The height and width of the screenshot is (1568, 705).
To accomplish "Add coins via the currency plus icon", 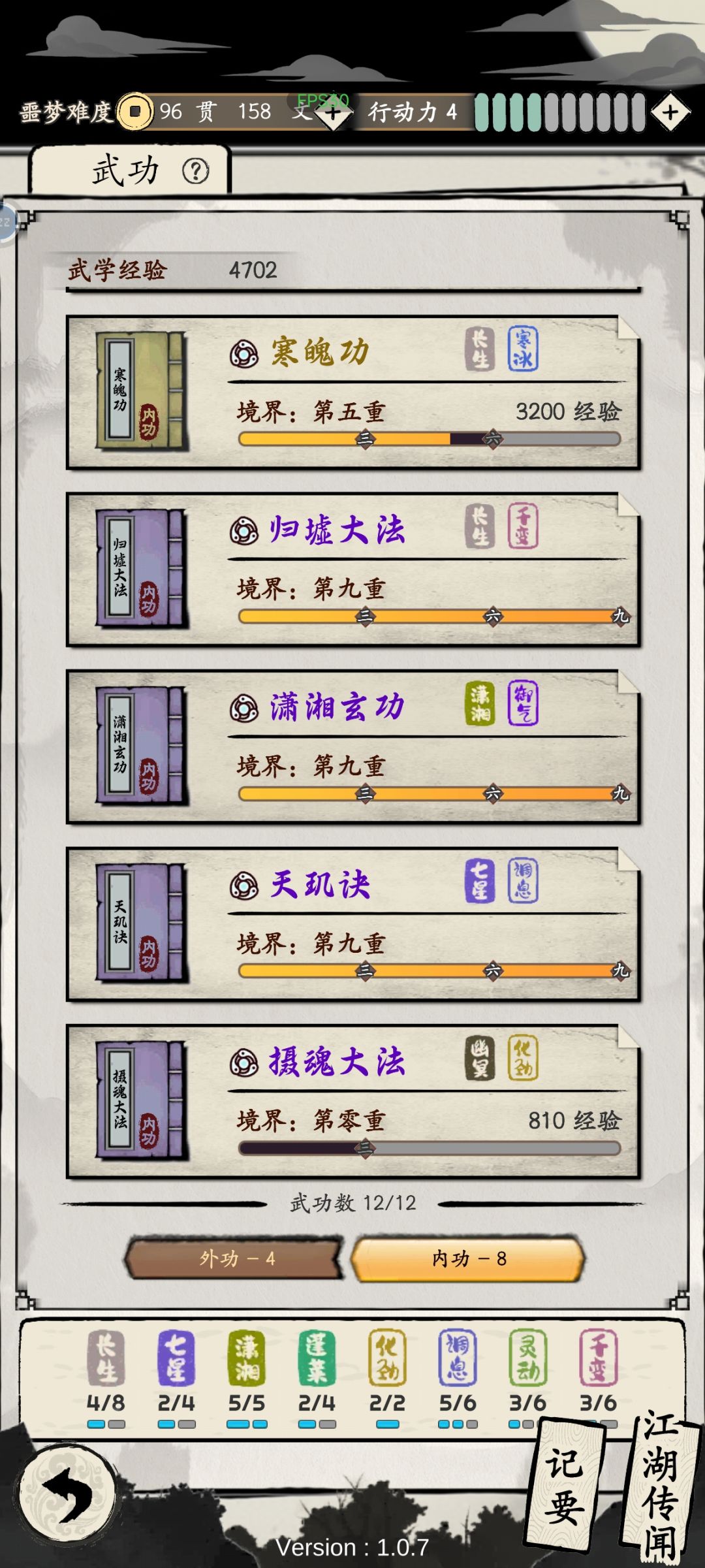I will click(x=334, y=113).
